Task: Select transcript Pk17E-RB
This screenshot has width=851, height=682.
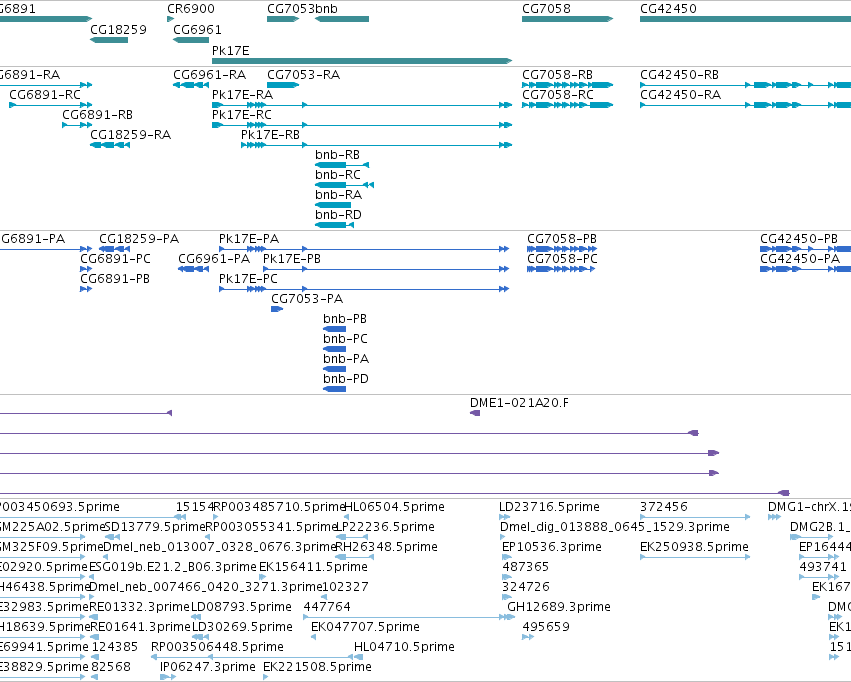Action: (x=377, y=145)
